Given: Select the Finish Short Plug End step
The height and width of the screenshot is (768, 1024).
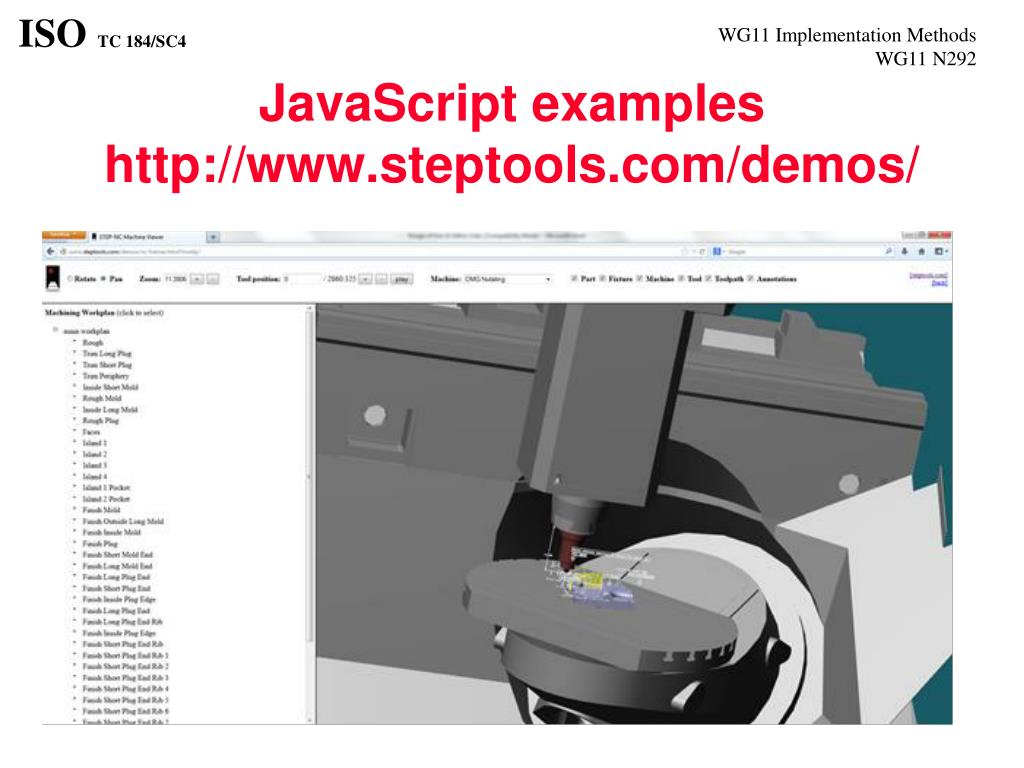Looking at the screenshot, I should coord(116,588).
